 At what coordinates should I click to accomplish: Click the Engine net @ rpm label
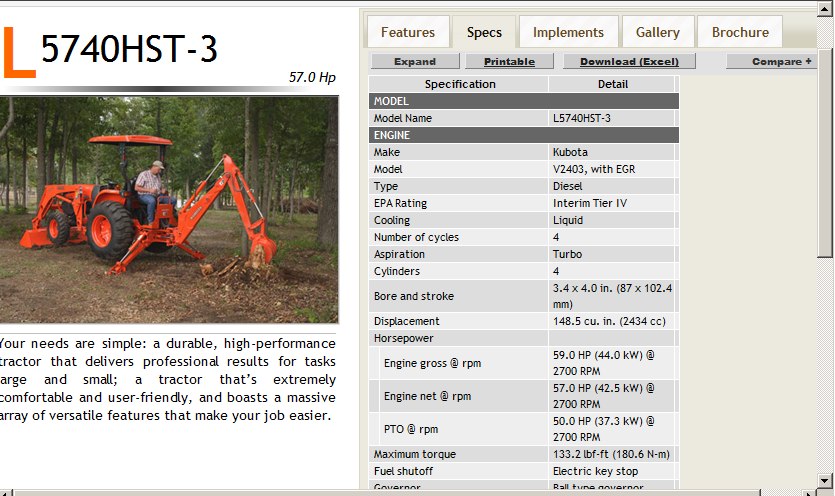pyautogui.click(x=428, y=396)
